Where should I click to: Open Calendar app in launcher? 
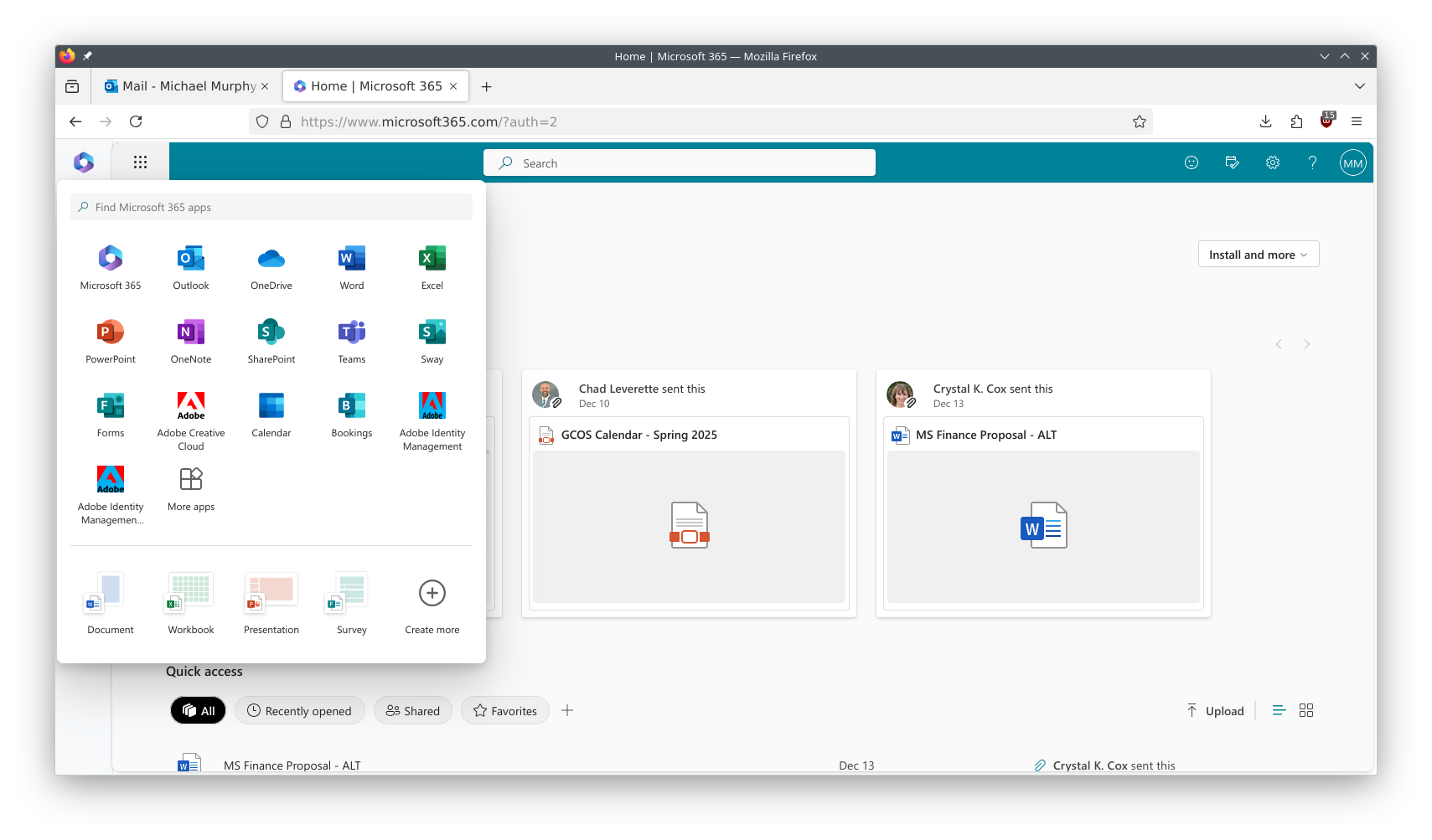pyautogui.click(x=271, y=415)
